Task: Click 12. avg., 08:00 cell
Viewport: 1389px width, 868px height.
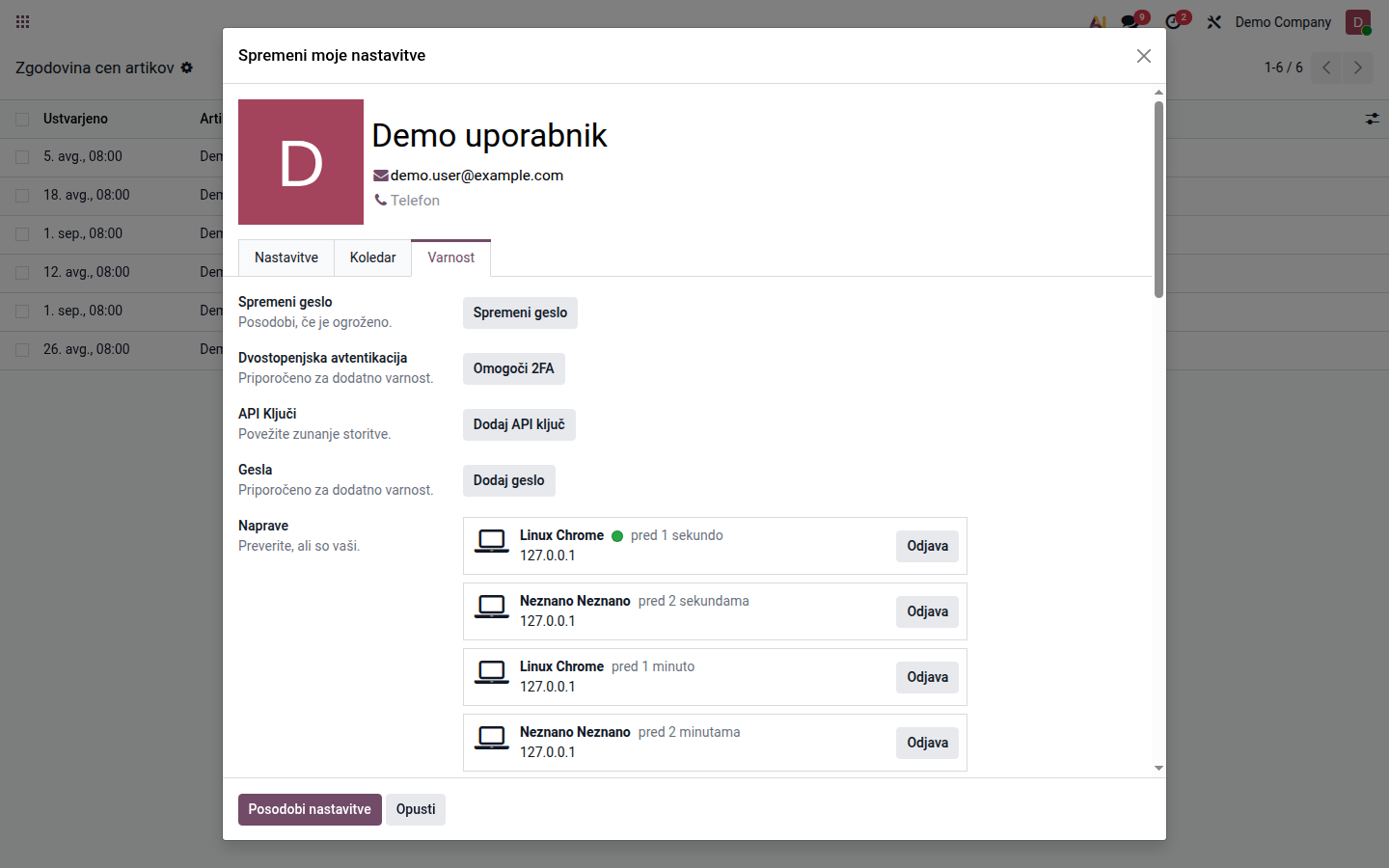Action: (87, 272)
